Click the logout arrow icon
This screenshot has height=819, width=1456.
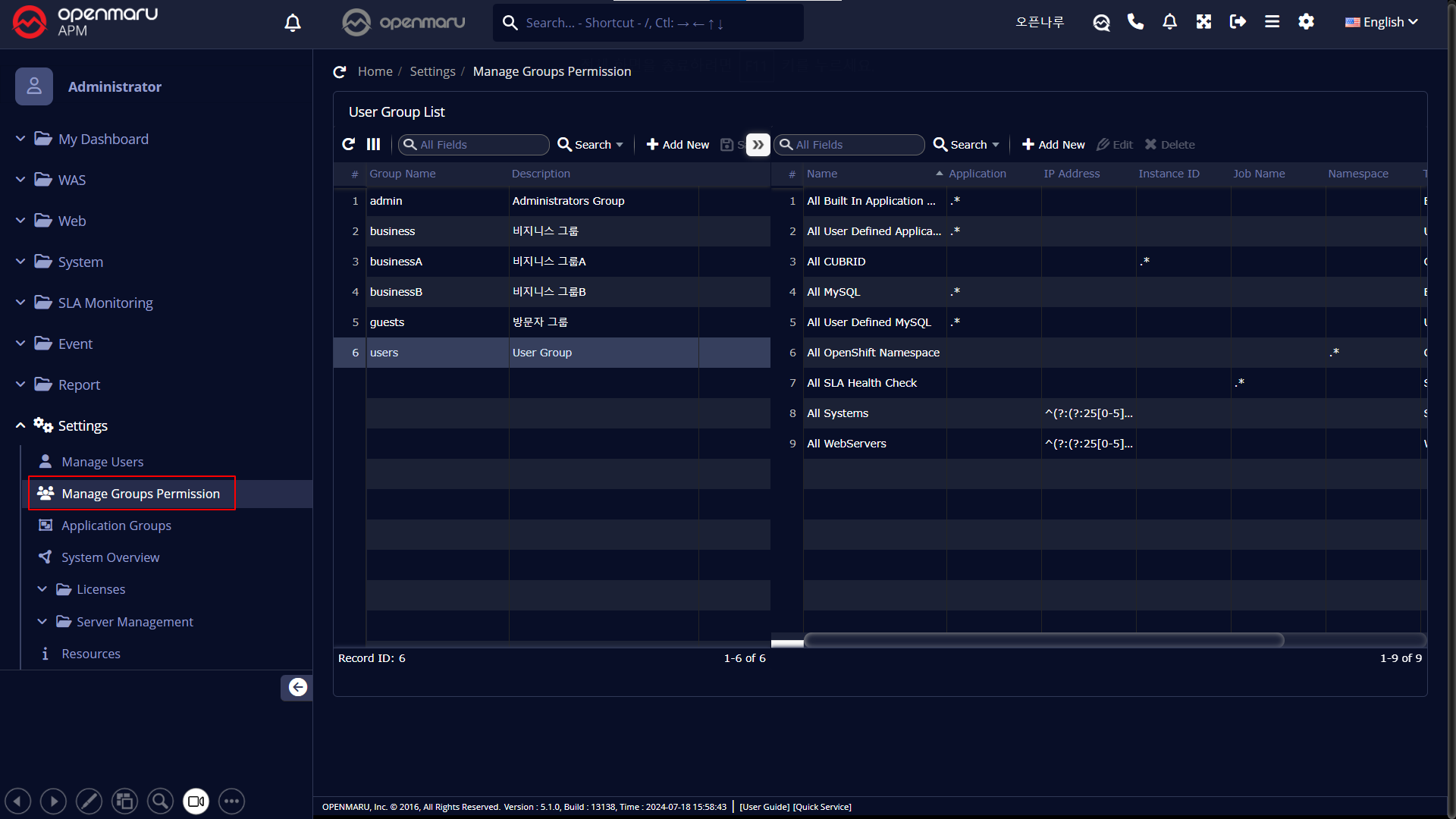(1238, 22)
